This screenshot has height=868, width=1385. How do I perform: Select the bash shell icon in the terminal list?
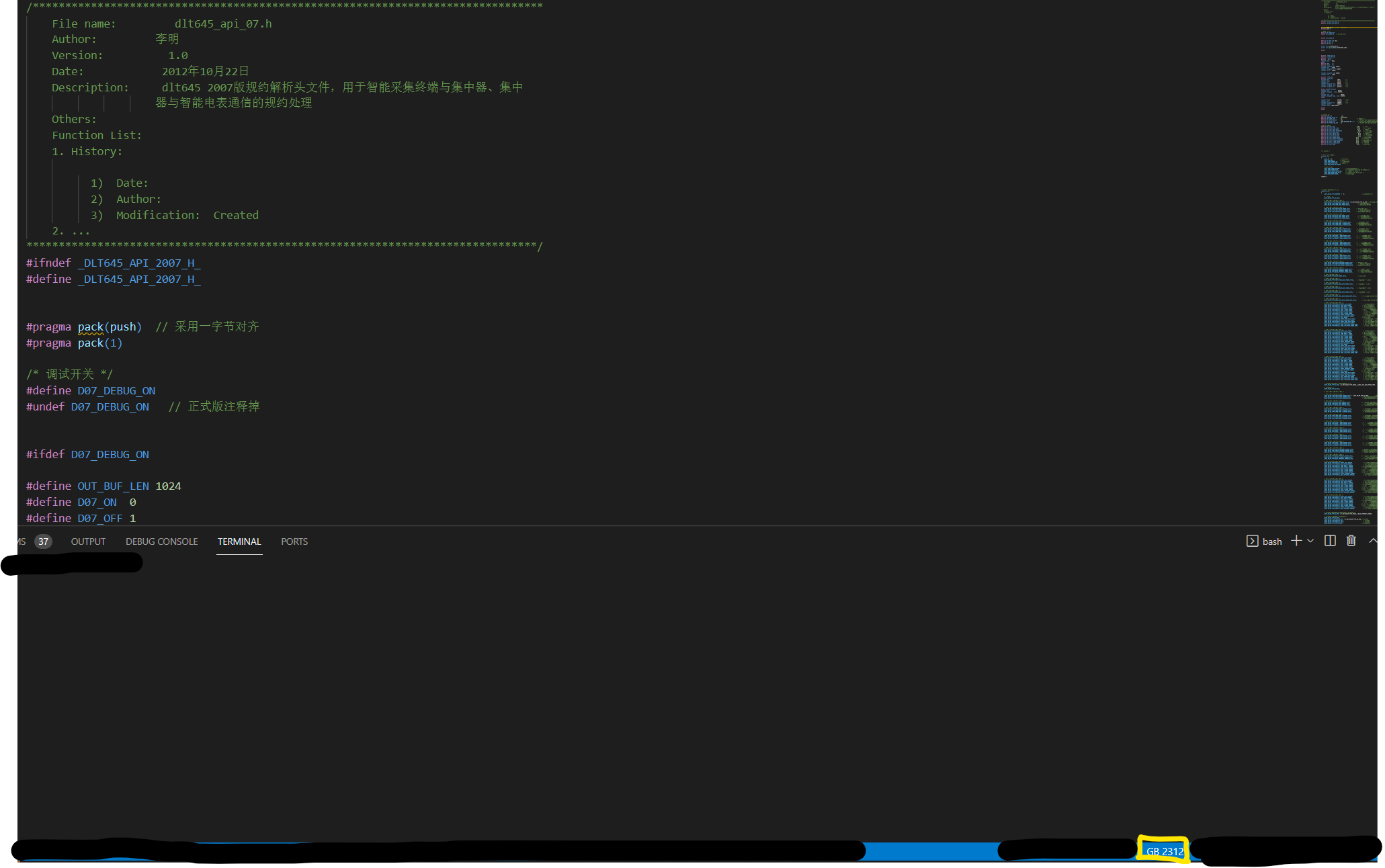click(x=1253, y=541)
